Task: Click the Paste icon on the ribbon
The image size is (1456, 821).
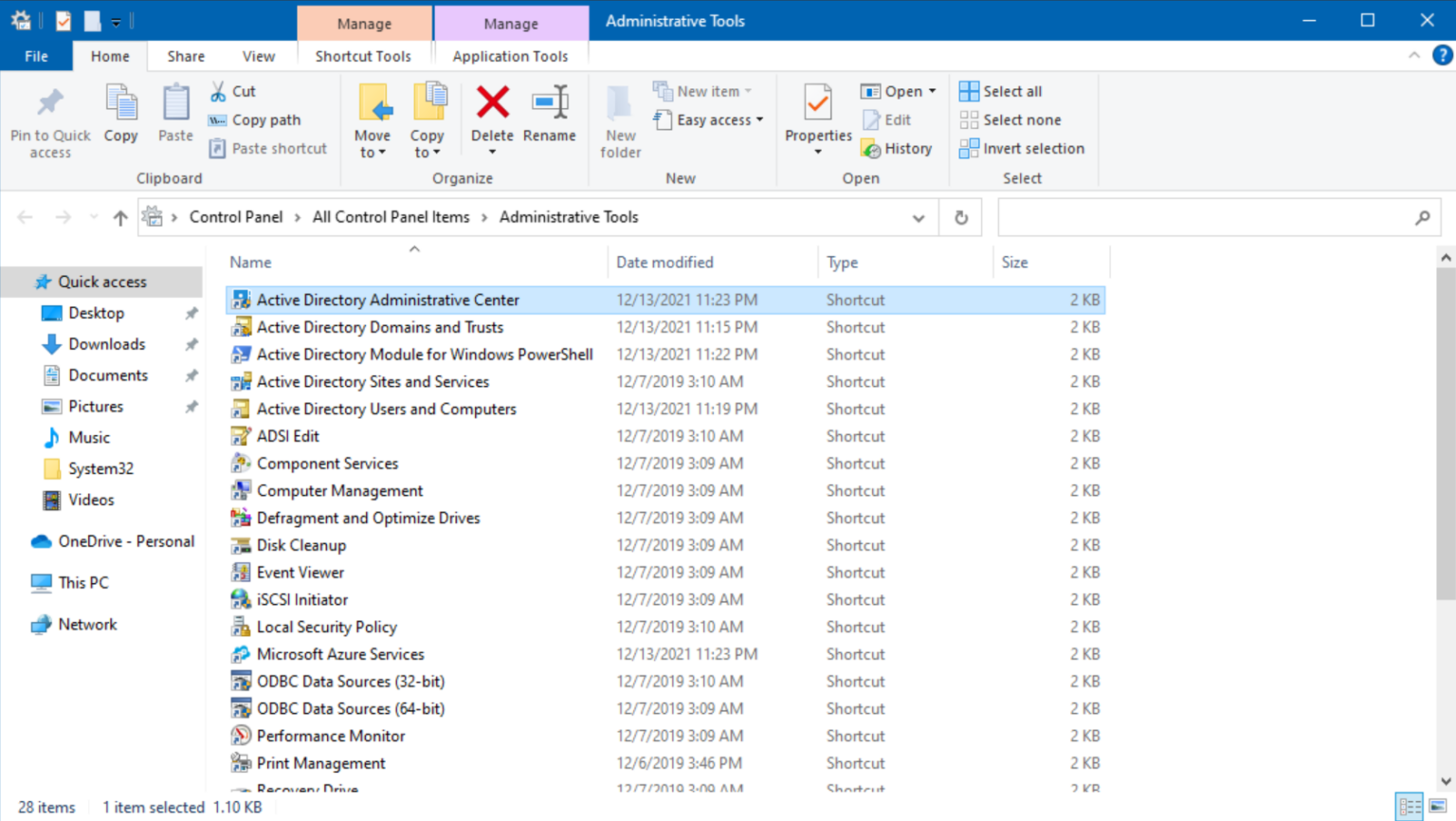Action: click(174, 116)
